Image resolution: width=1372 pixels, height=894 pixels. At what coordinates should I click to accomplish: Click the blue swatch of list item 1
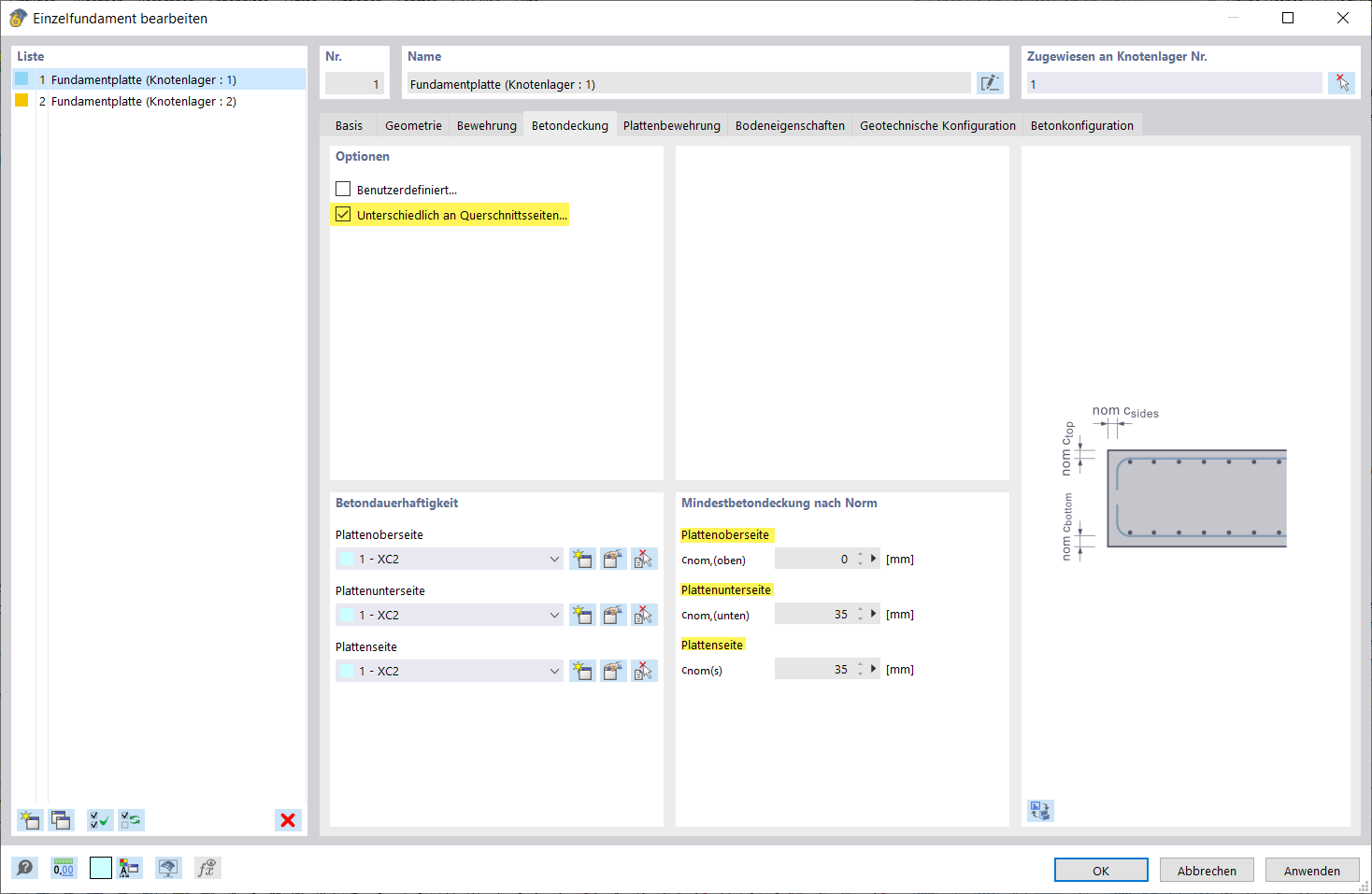(x=21, y=78)
